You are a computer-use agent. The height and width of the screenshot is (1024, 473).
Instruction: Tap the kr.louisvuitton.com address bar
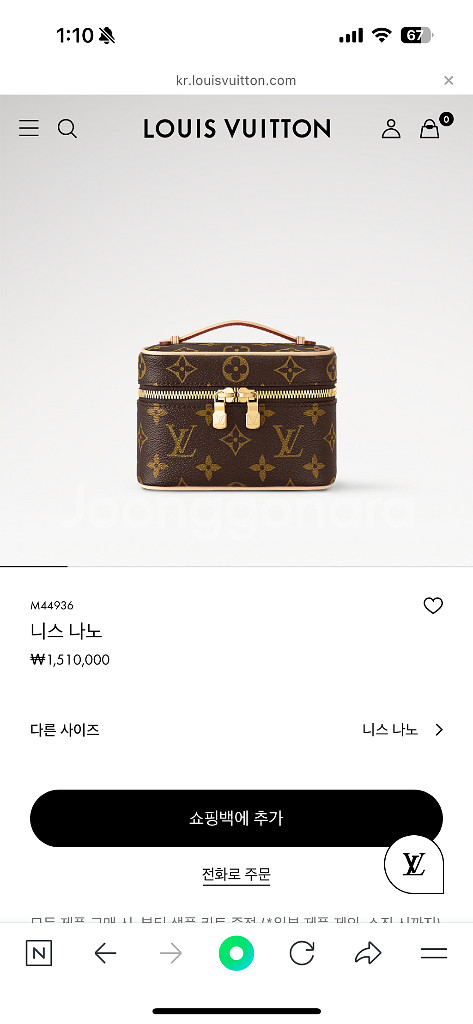(x=236, y=80)
